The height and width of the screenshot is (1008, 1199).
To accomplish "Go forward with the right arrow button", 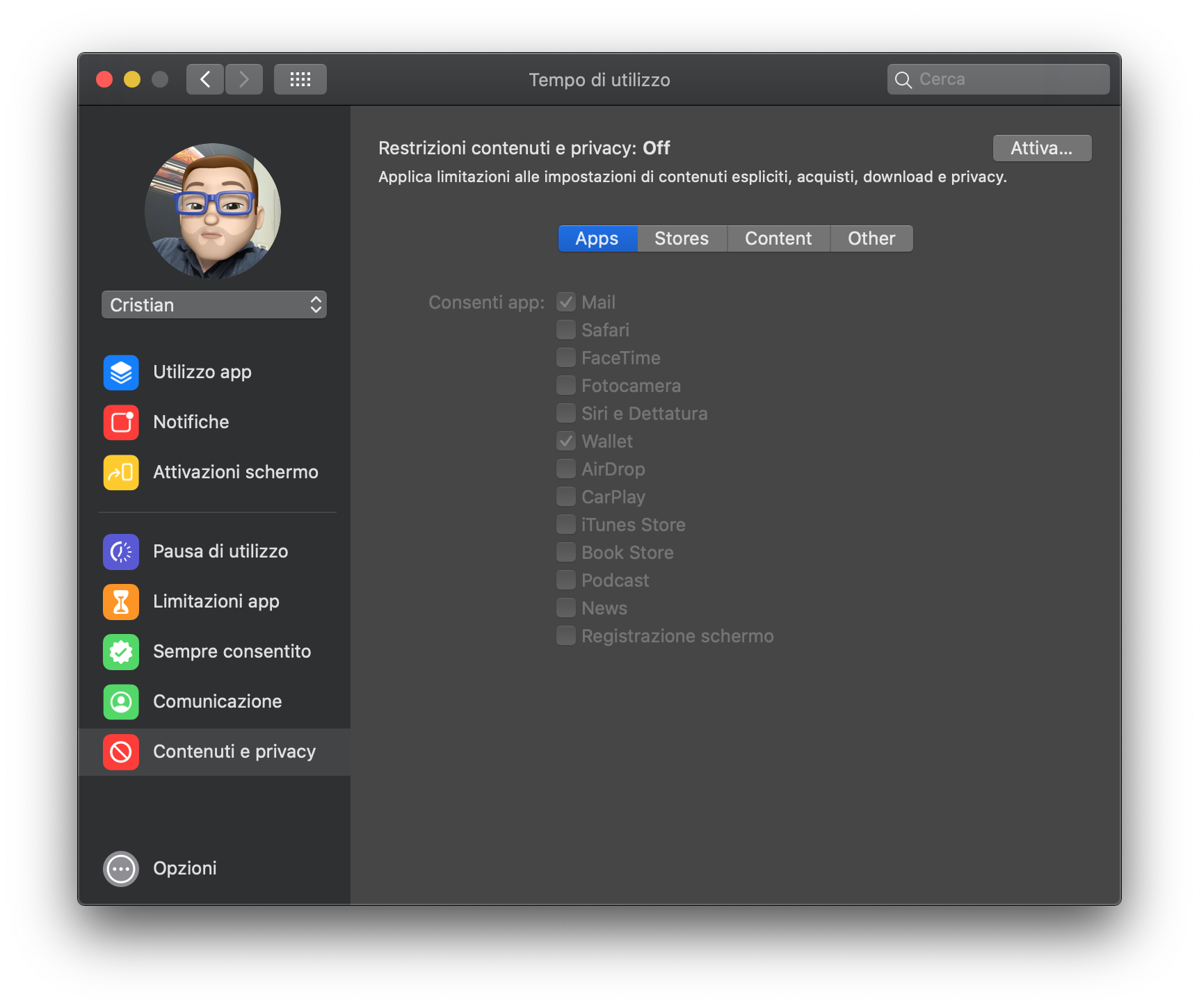I will [244, 79].
